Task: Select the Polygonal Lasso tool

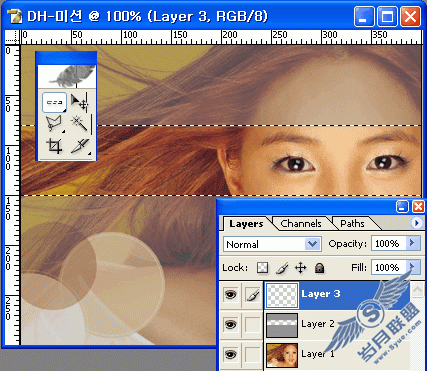Action: 54,124
